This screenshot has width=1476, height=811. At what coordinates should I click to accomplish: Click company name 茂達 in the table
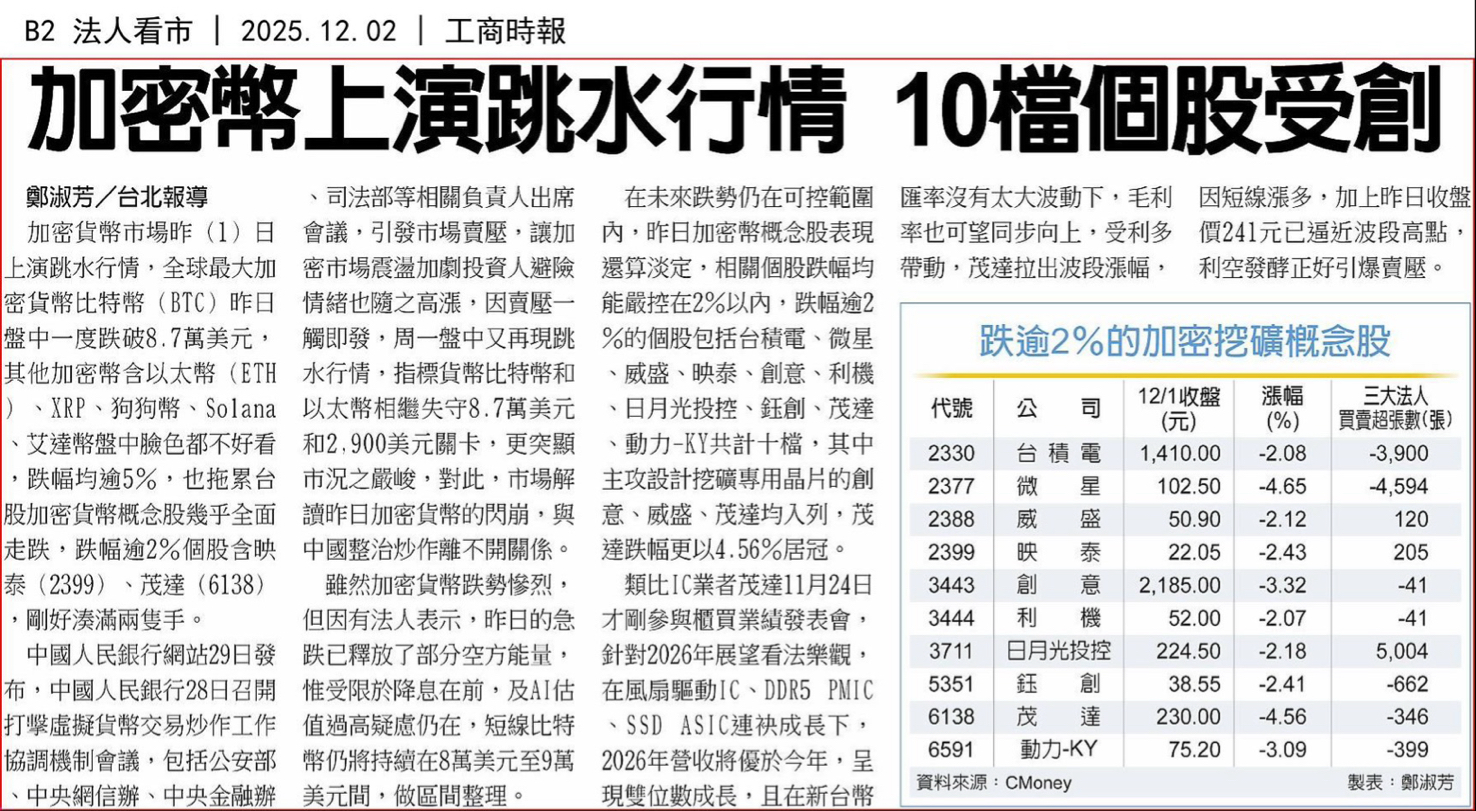point(1059,717)
